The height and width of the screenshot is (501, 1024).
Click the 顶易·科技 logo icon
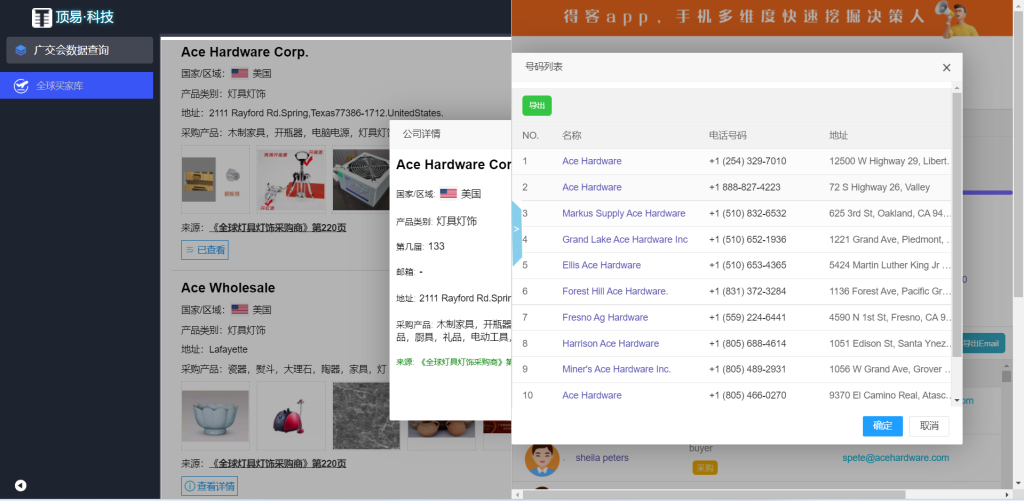(42, 17)
